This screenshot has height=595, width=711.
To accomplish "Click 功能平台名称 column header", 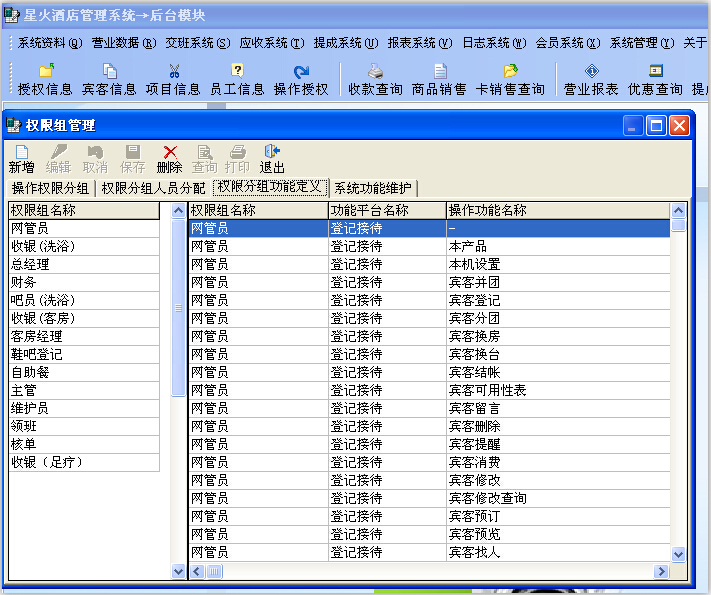I will (x=387, y=210).
